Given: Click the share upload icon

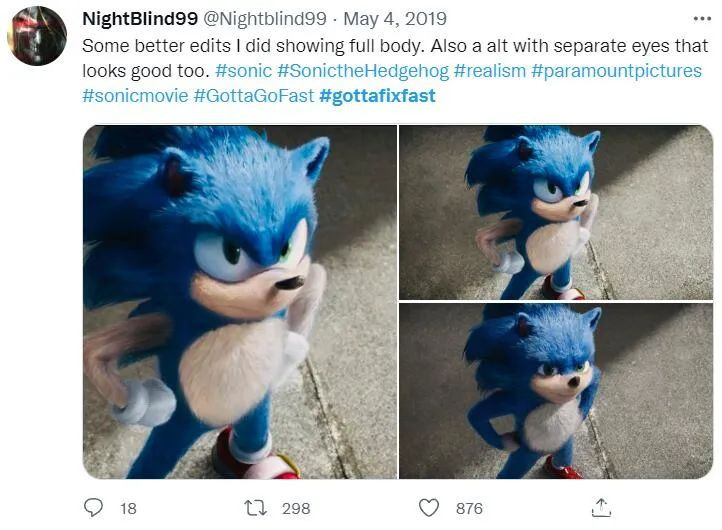Looking at the screenshot, I should tap(601, 508).
